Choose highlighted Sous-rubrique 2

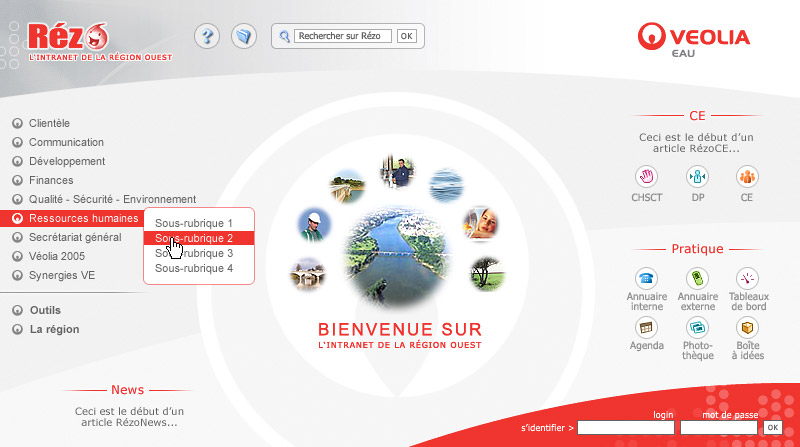(198, 238)
